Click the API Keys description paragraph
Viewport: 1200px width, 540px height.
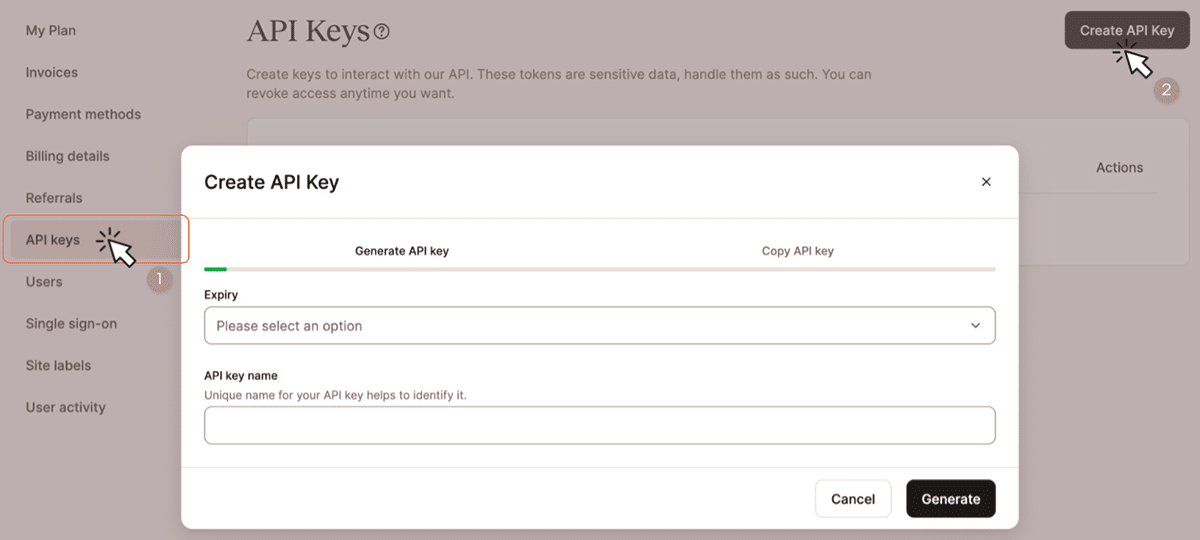(559, 84)
